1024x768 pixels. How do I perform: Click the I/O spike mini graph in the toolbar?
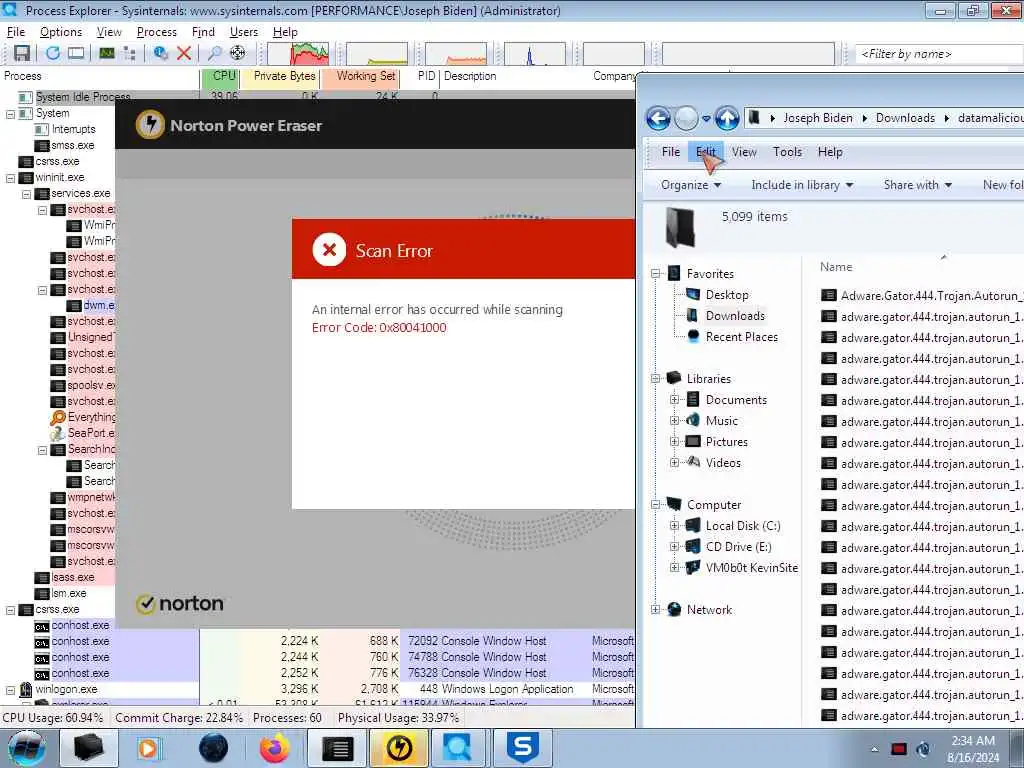(x=535, y=54)
